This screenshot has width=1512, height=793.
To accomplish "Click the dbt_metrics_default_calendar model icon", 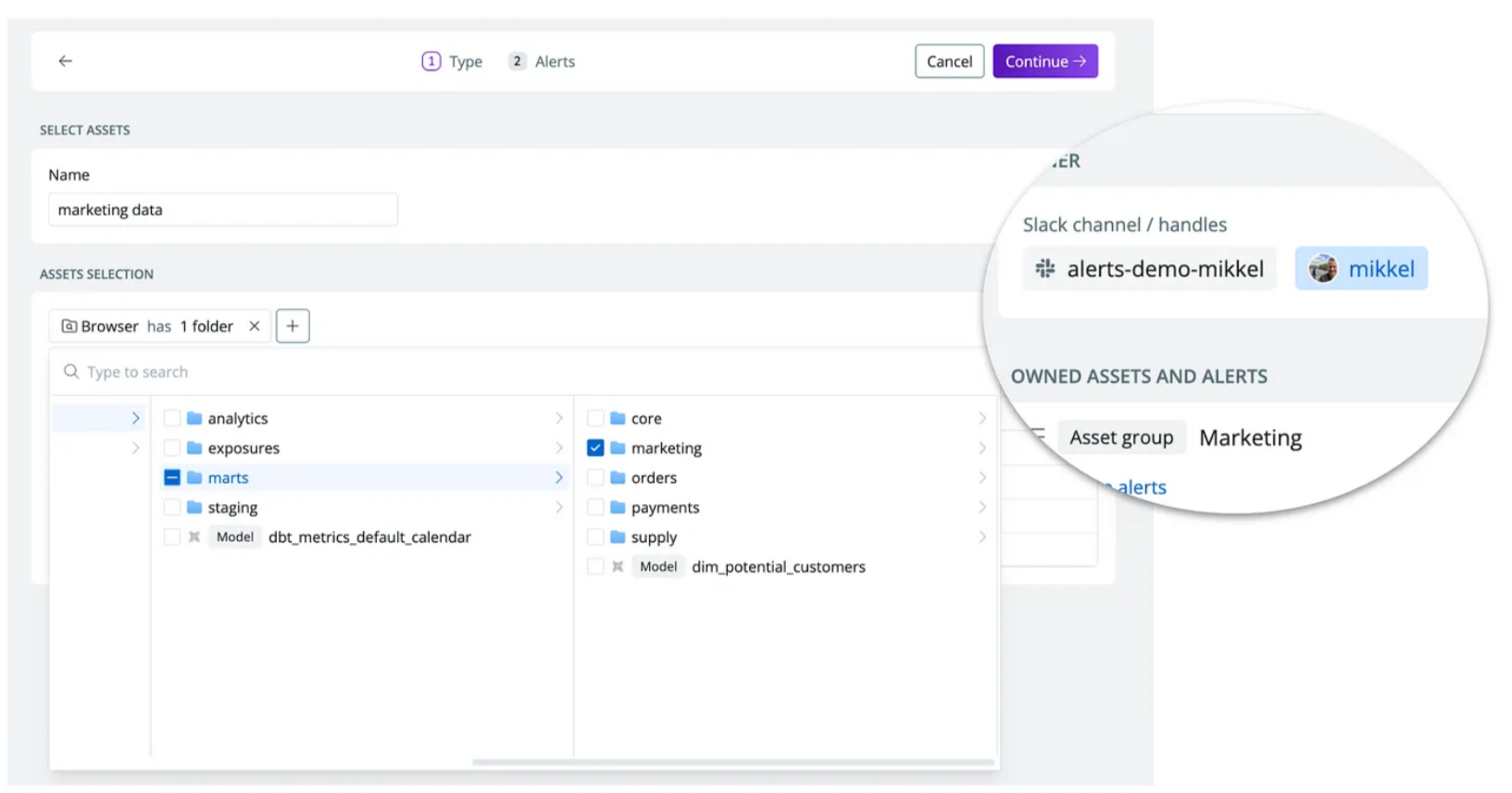I will (x=194, y=537).
